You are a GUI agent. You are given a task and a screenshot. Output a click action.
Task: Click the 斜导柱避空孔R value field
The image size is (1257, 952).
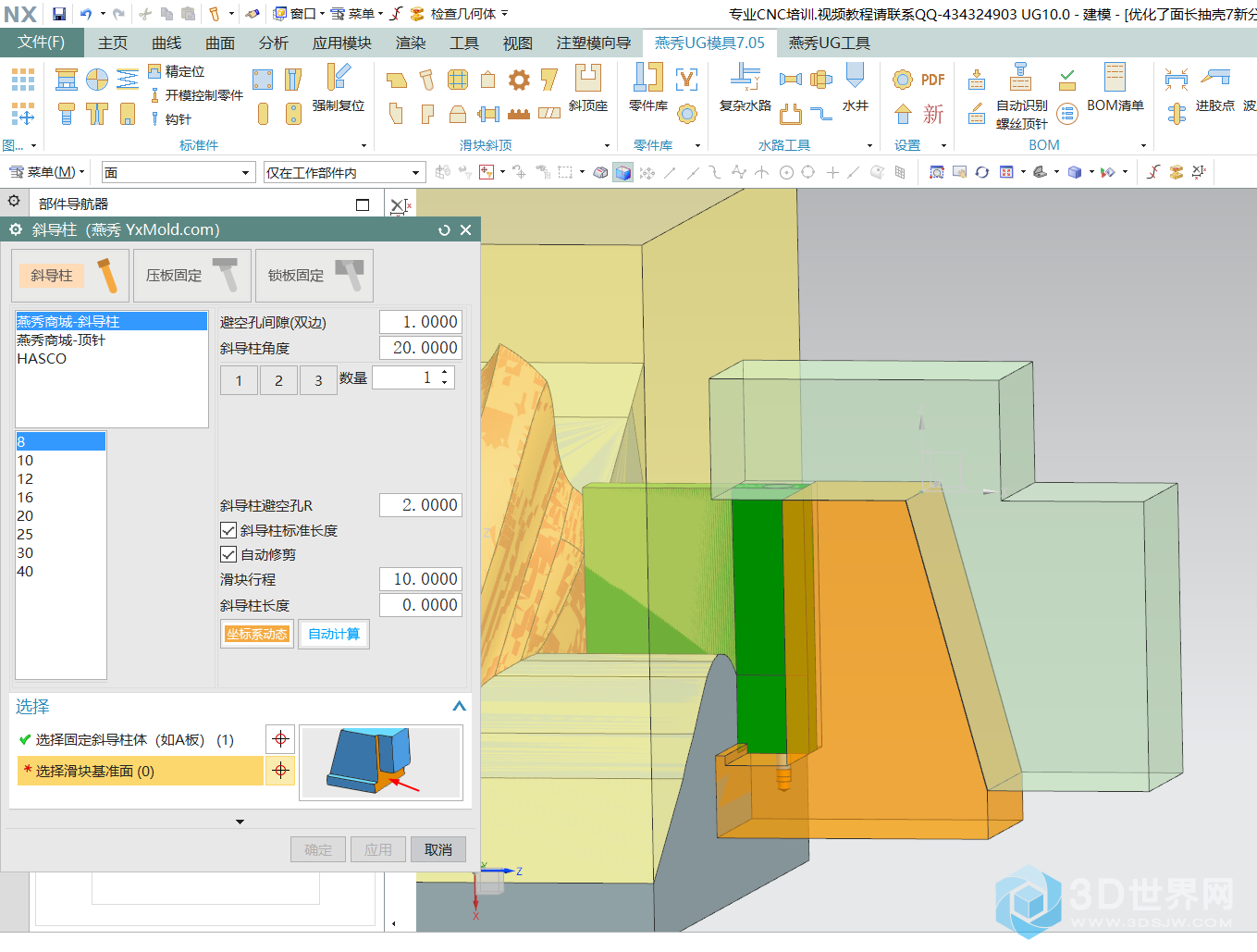click(421, 505)
